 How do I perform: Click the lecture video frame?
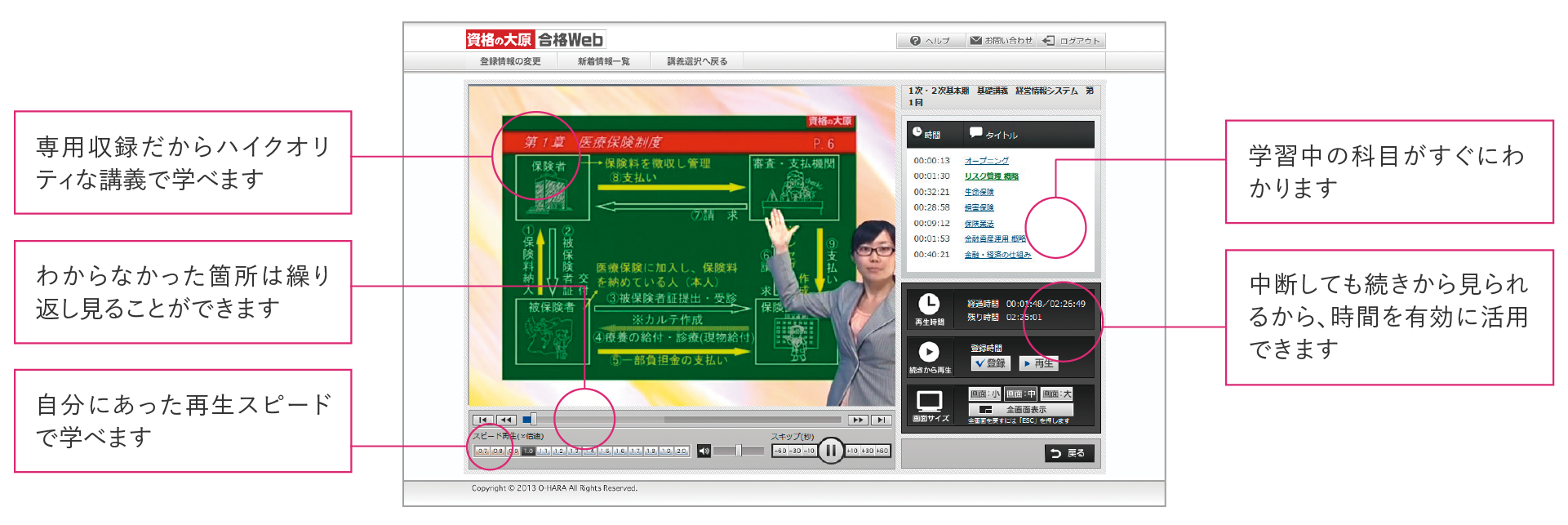[682, 246]
